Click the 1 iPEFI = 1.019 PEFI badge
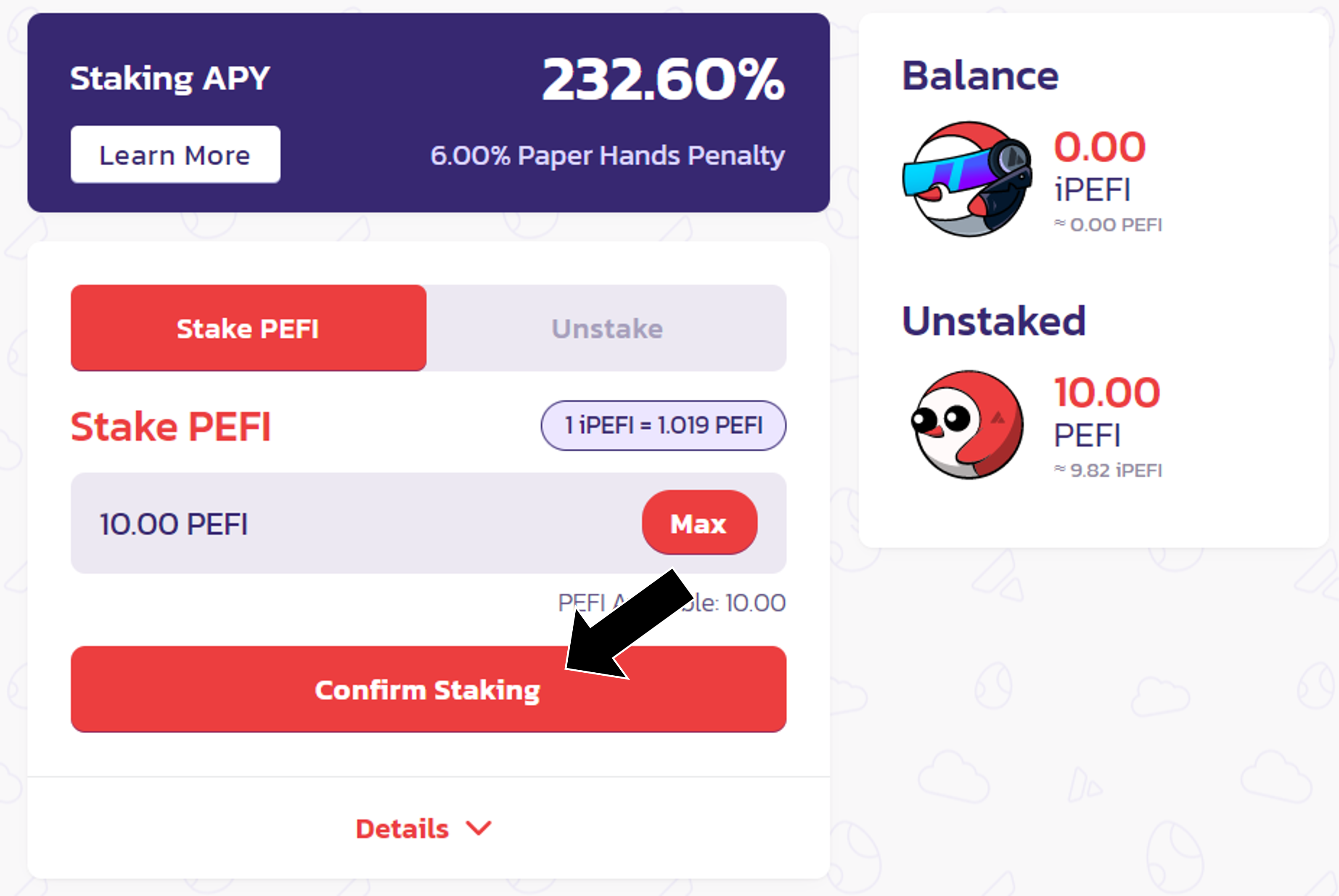The image size is (1339, 896). [x=664, y=425]
